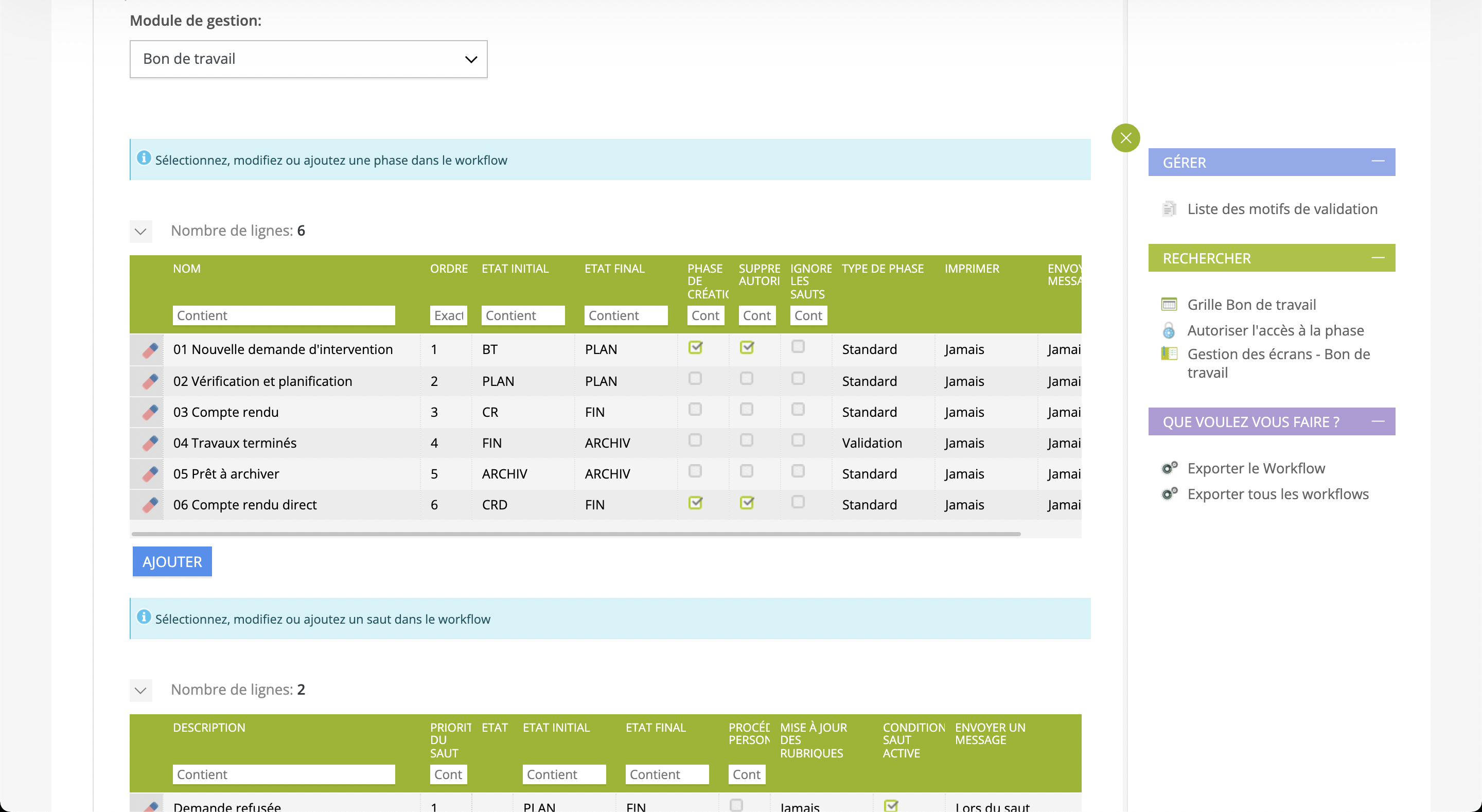The width and height of the screenshot is (1482, 812).
Task: Click the Grille Bon de travail grid icon
Action: pos(1169,304)
